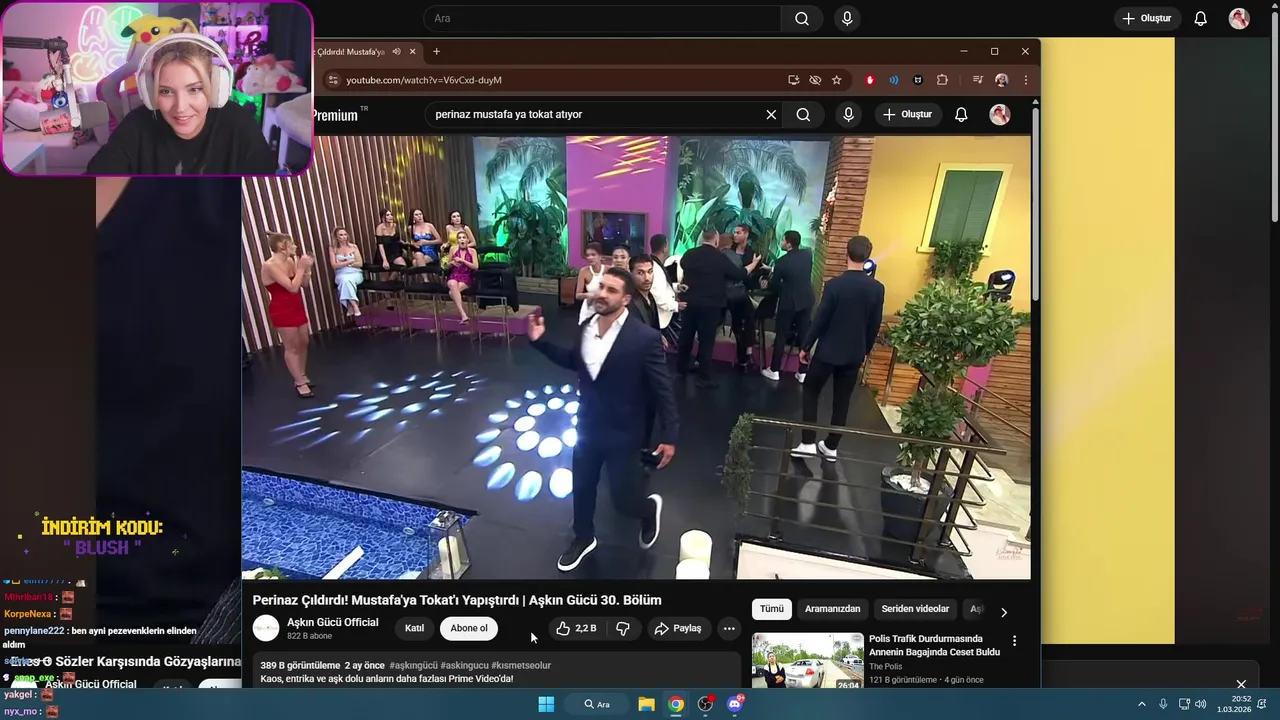The width and height of the screenshot is (1280, 720).
Task: Click the install/cast screen icon in the address bar
Action: [x=794, y=80]
